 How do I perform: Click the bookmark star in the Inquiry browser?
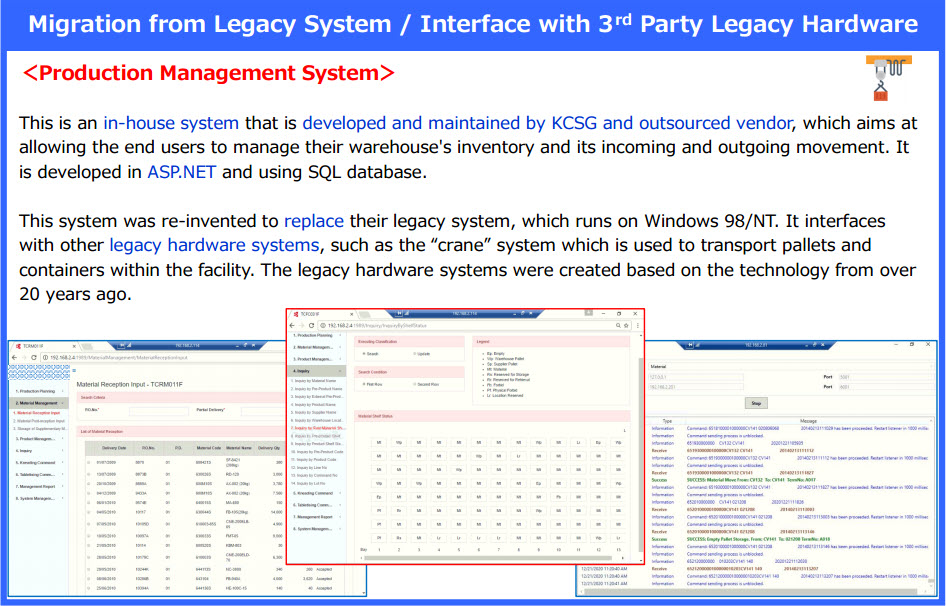pyautogui.click(x=625, y=325)
